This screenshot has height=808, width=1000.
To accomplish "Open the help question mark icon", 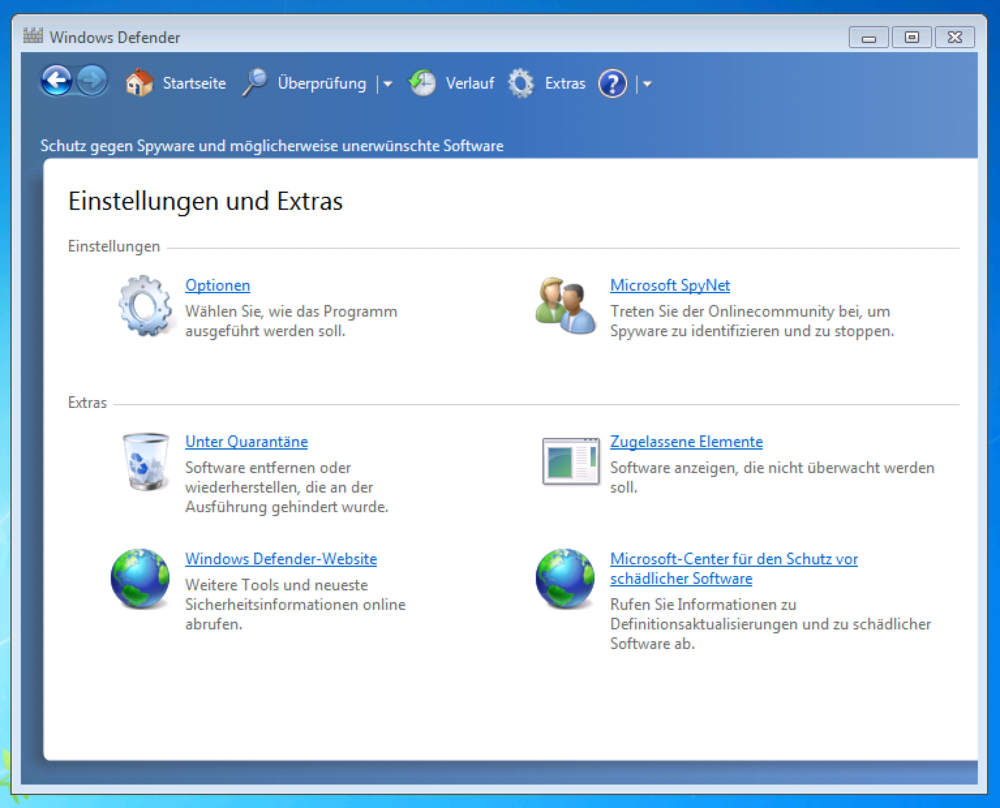I will coord(612,83).
